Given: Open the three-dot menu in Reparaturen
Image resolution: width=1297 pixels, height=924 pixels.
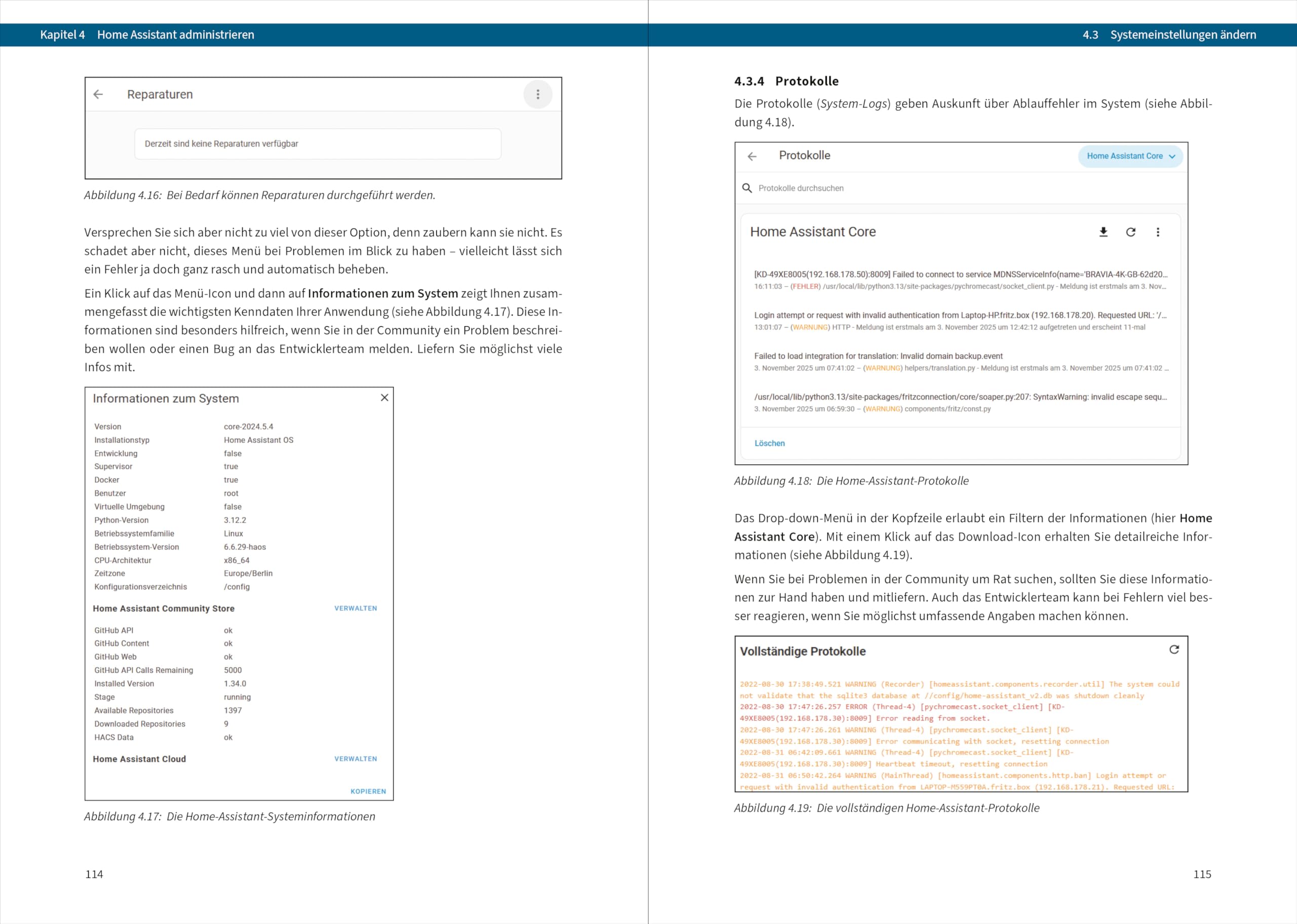Looking at the screenshot, I should click(538, 94).
